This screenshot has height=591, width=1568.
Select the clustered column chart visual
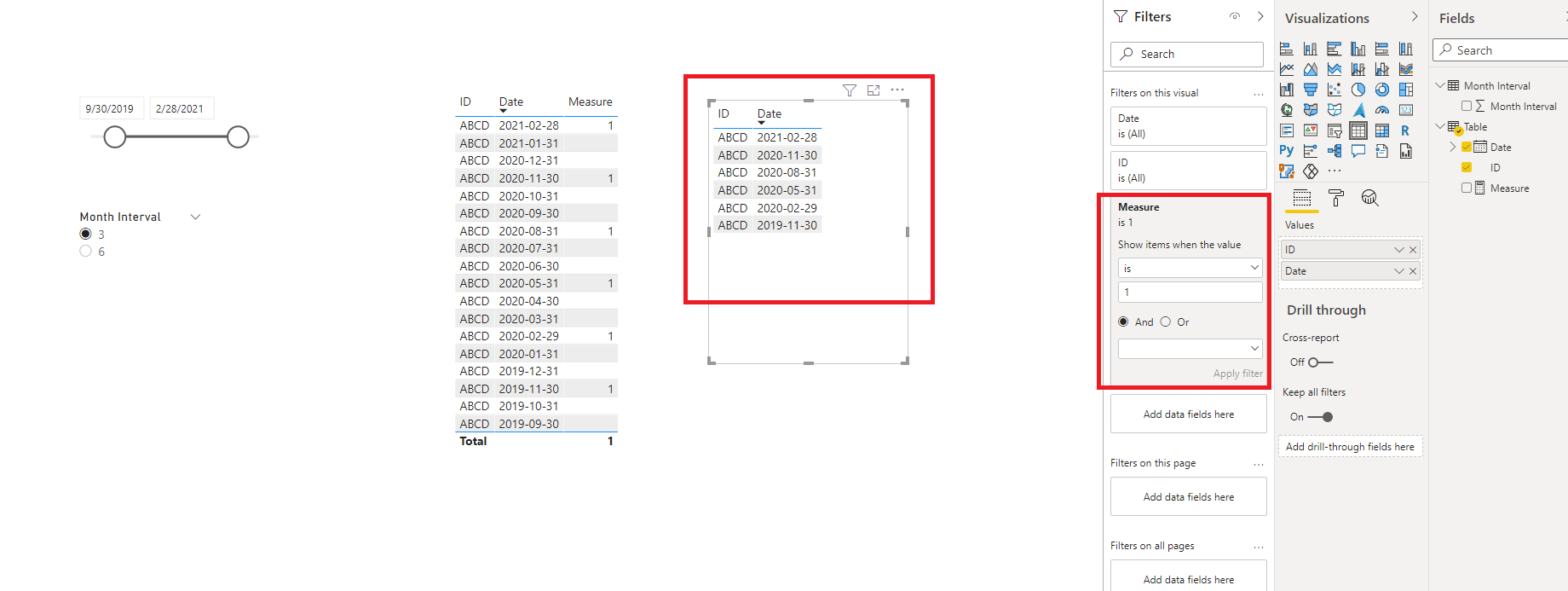[1358, 49]
